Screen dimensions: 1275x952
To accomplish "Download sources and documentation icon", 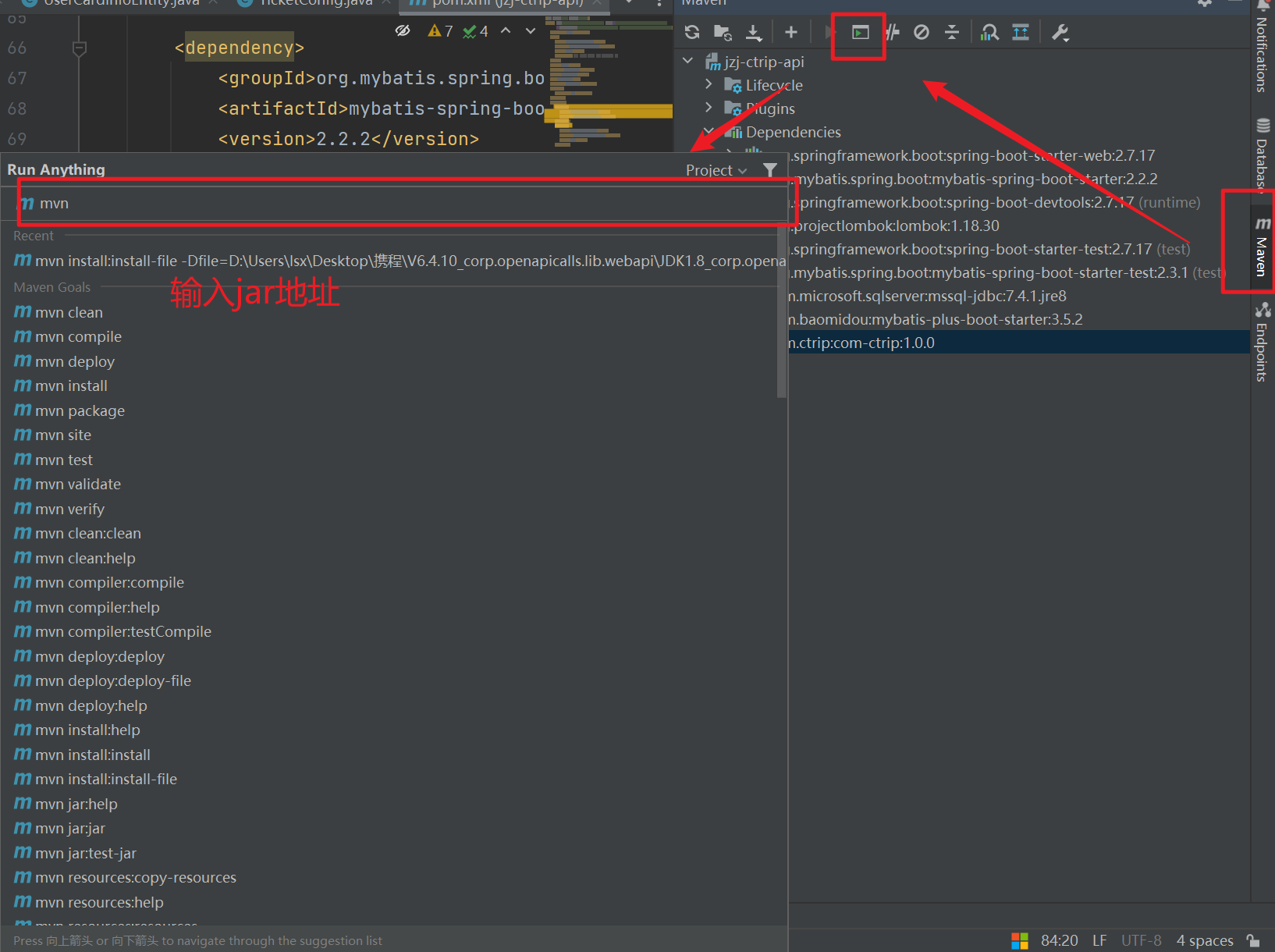I will click(754, 33).
